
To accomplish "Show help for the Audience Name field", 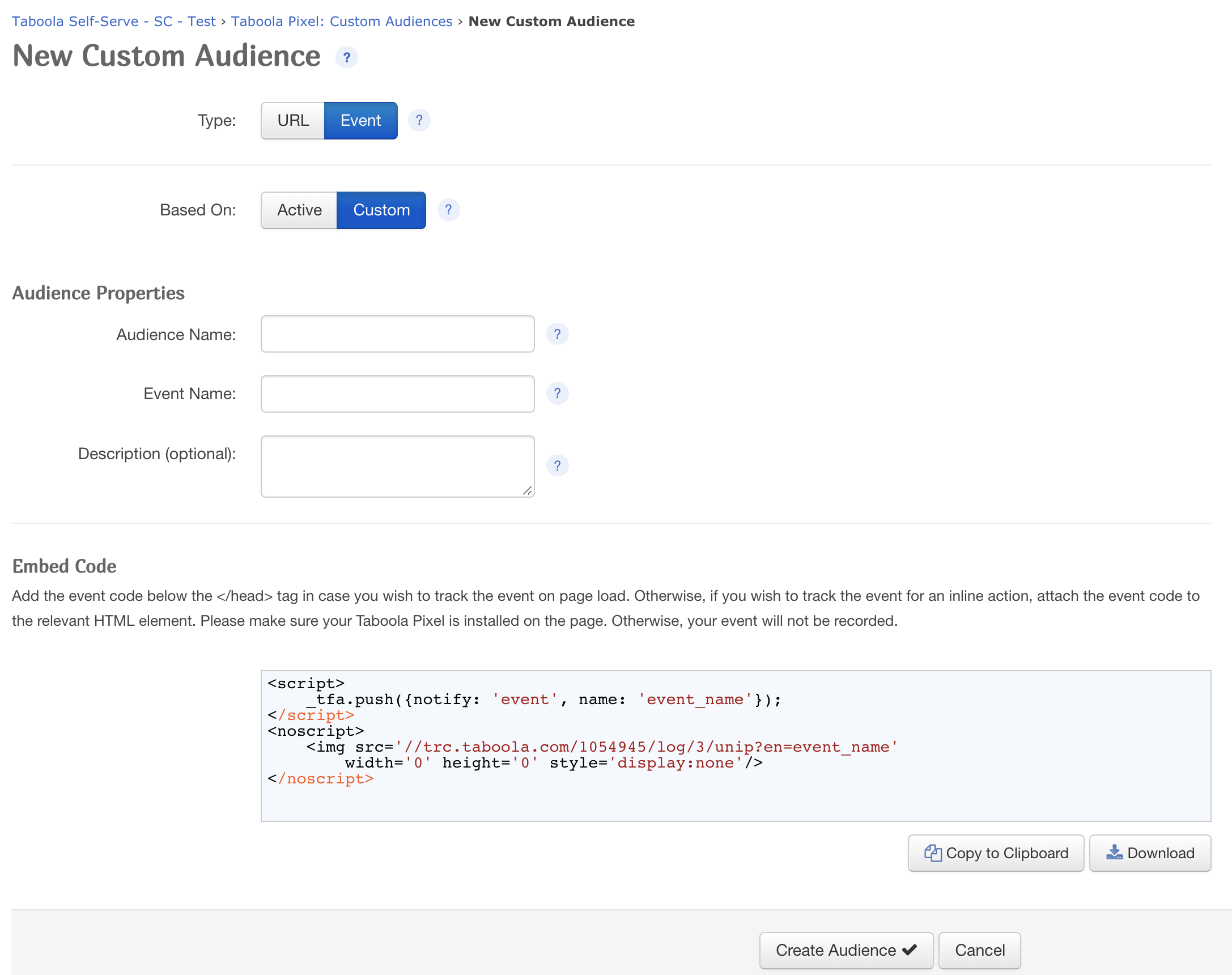I will (557, 334).
